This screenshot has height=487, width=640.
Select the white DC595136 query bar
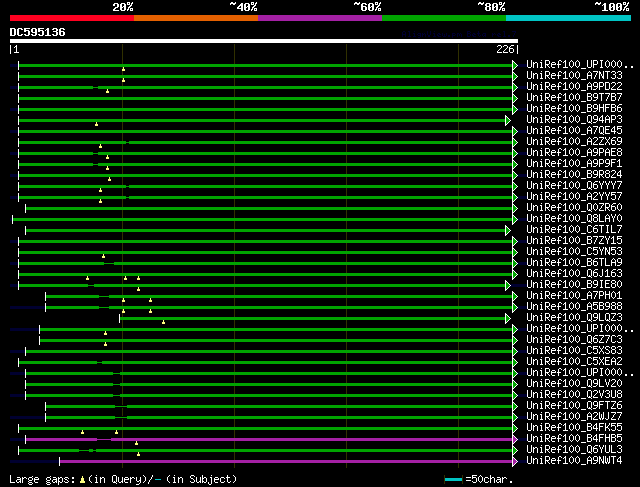264,41
